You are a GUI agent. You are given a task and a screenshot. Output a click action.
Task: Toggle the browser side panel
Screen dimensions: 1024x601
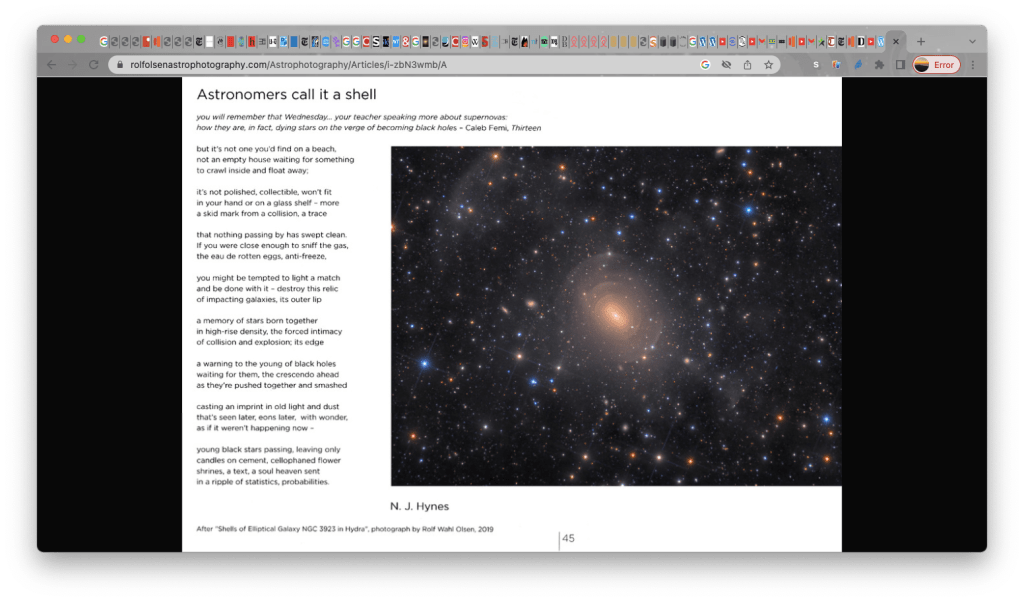pos(900,65)
